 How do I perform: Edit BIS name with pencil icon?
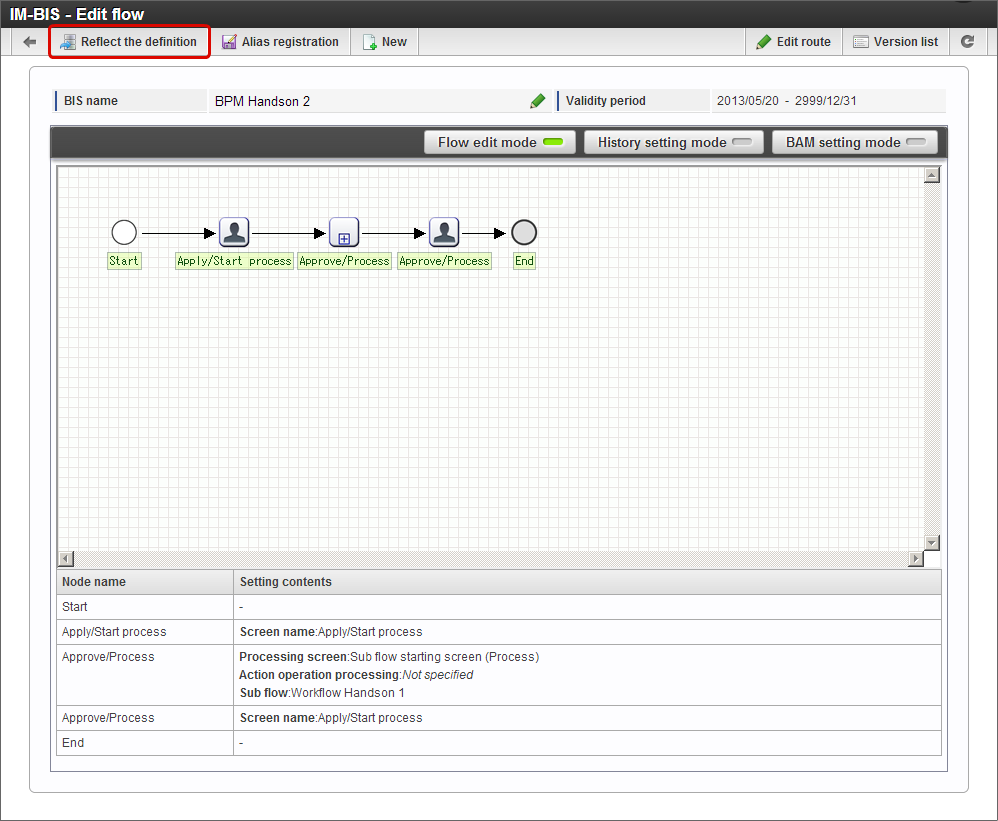click(538, 101)
